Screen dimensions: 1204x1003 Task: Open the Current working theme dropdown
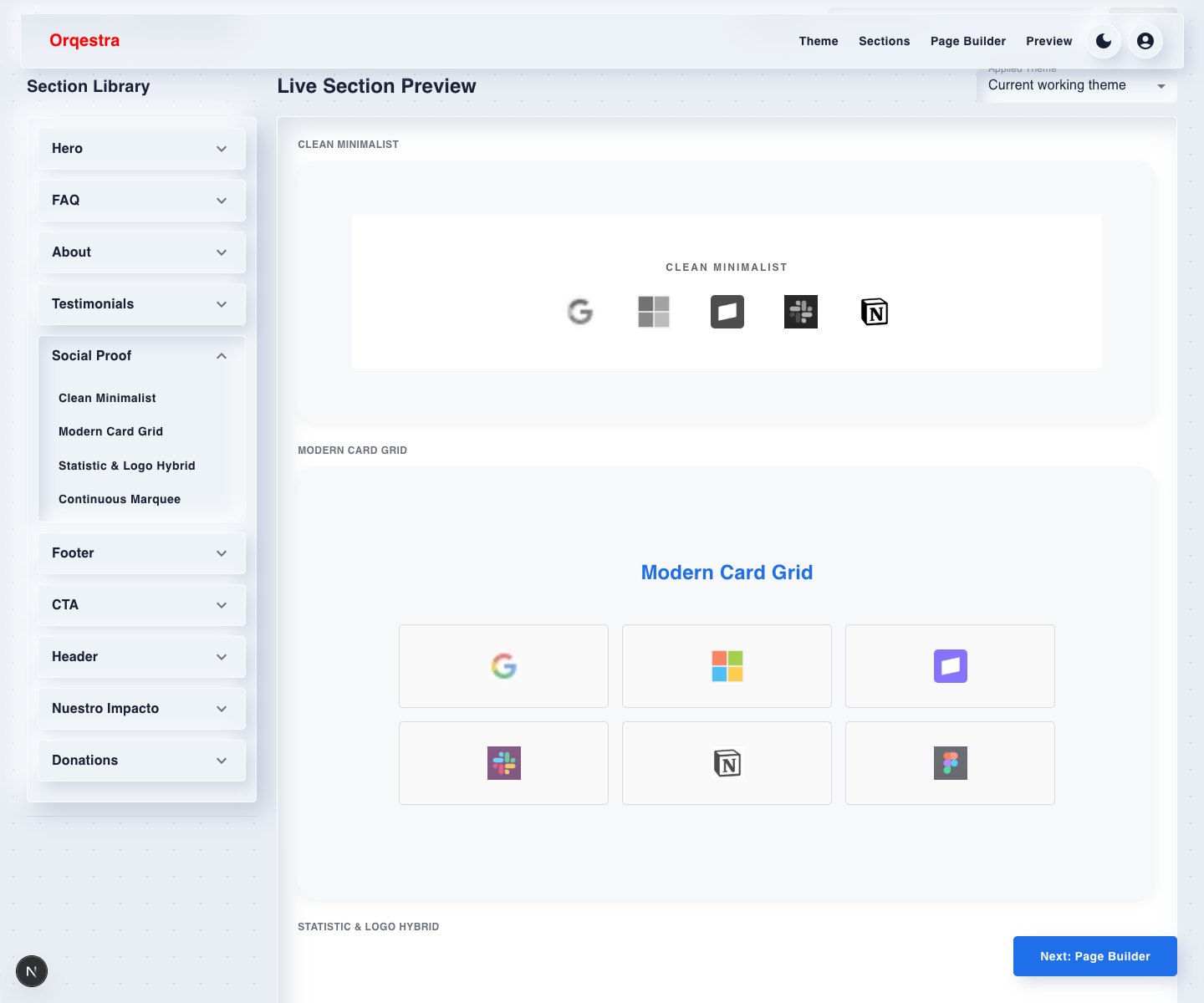coord(1077,85)
